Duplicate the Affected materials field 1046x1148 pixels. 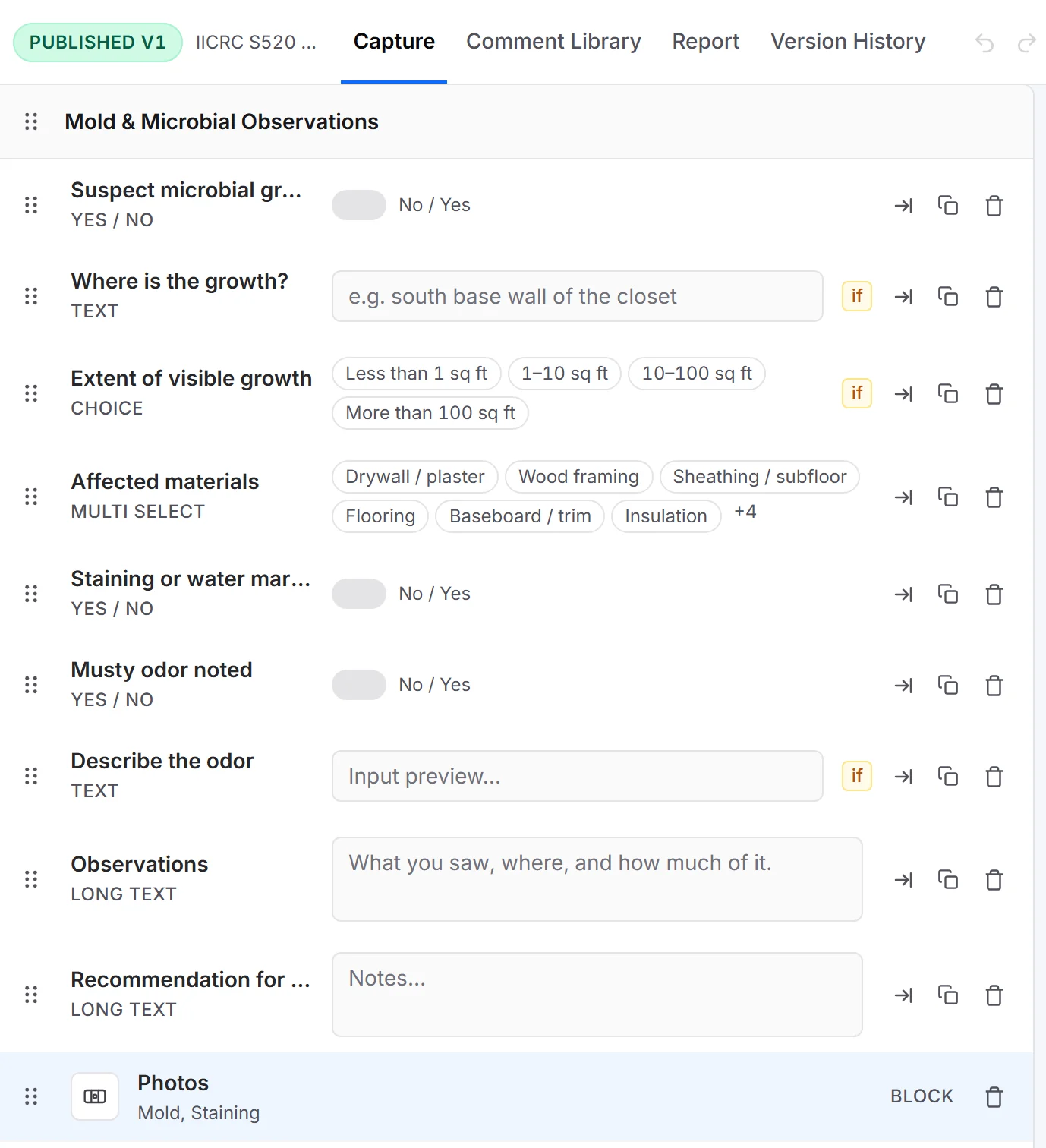pyautogui.click(x=948, y=497)
